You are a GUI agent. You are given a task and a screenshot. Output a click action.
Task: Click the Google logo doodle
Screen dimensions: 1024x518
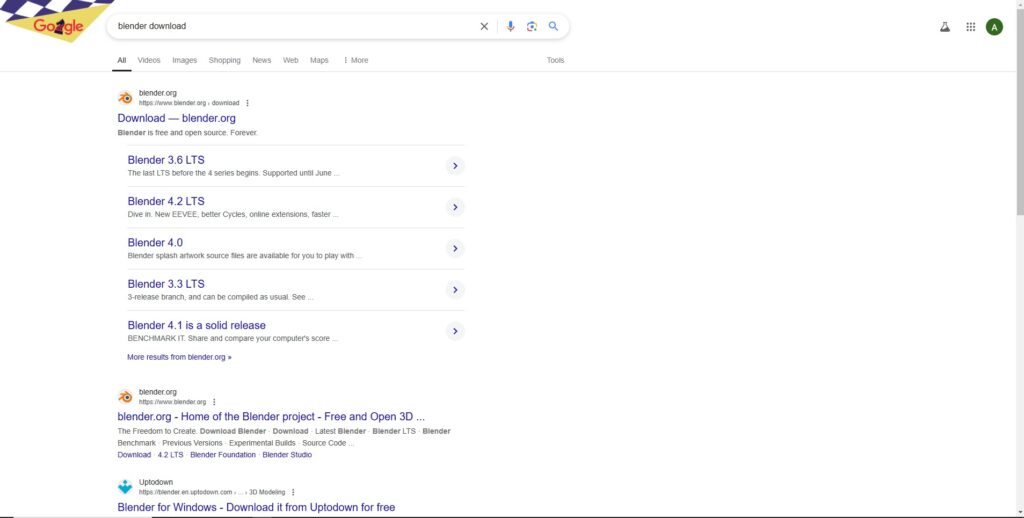coord(56,21)
